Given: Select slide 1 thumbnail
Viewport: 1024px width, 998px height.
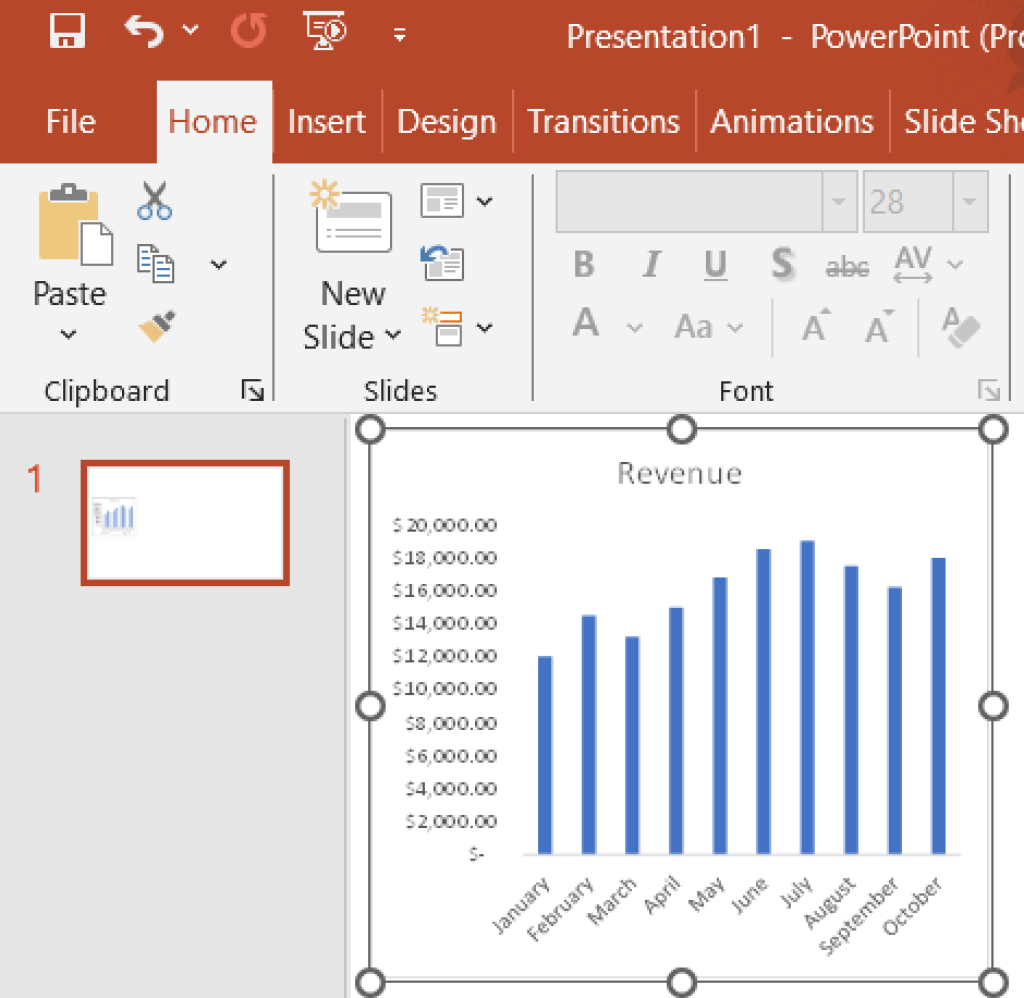Looking at the screenshot, I should coord(184,522).
